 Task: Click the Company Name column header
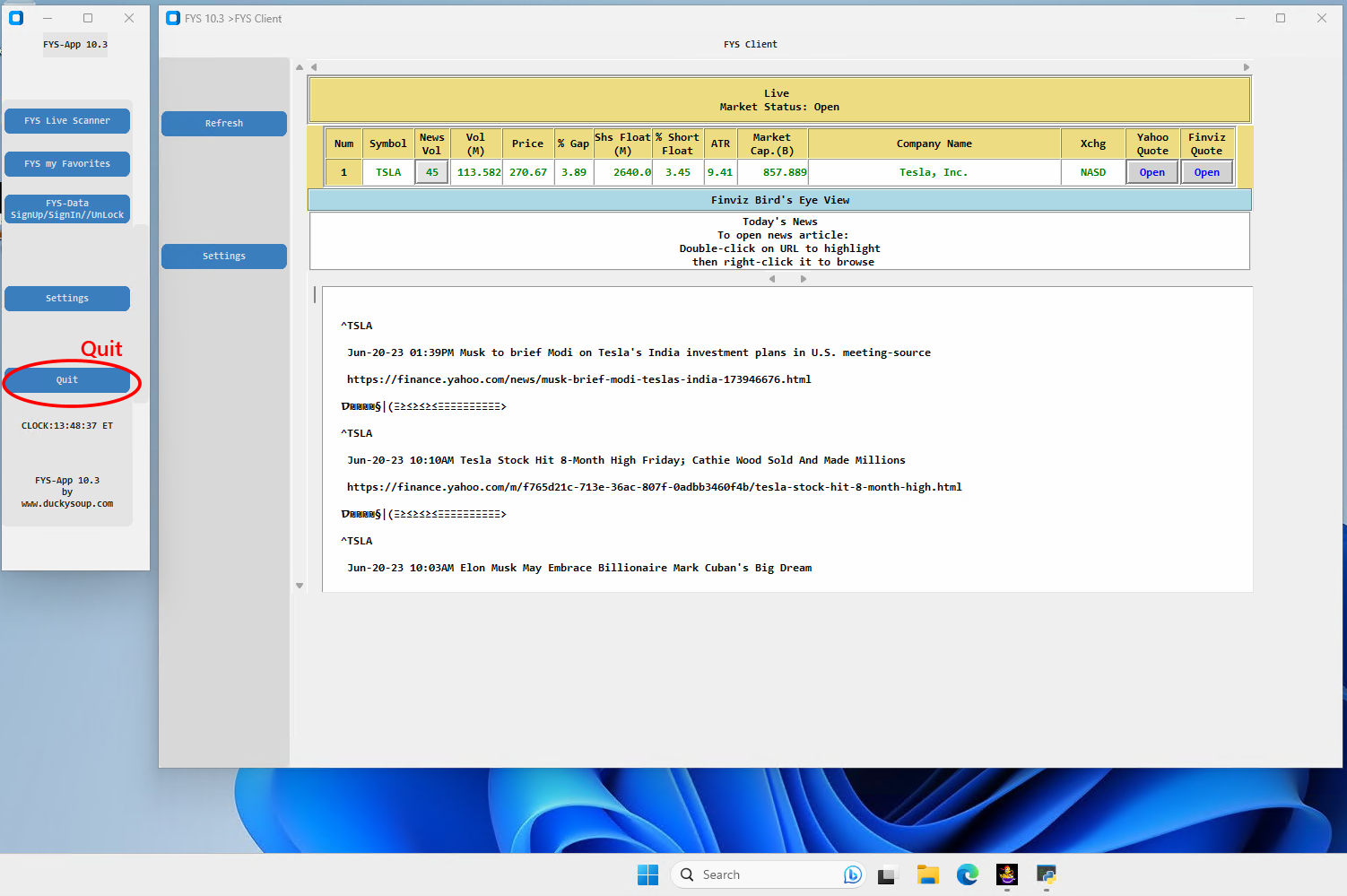(x=934, y=144)
